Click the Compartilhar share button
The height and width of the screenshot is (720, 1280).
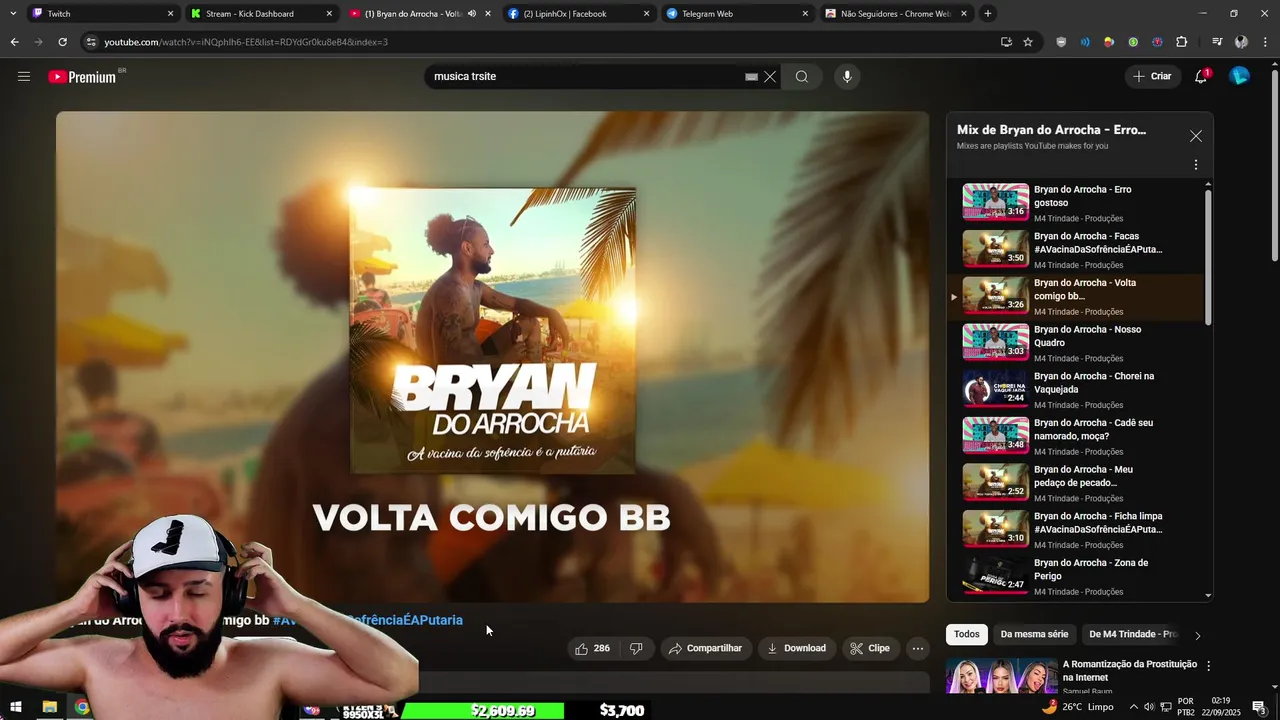705,648
